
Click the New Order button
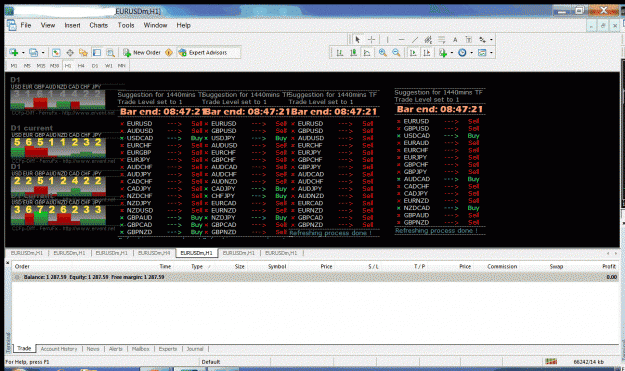(x=142, y=53)
